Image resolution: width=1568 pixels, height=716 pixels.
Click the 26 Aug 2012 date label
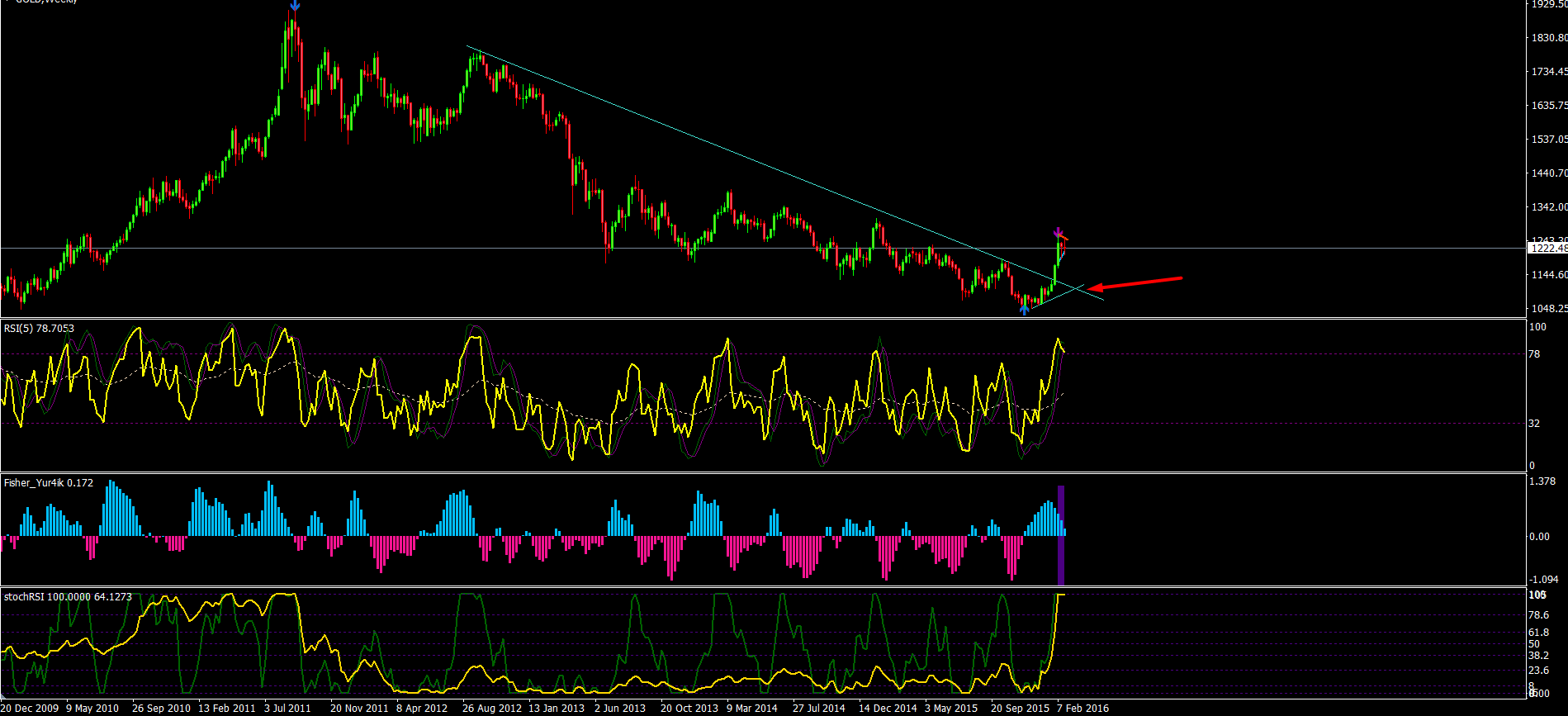coord(492,709)
